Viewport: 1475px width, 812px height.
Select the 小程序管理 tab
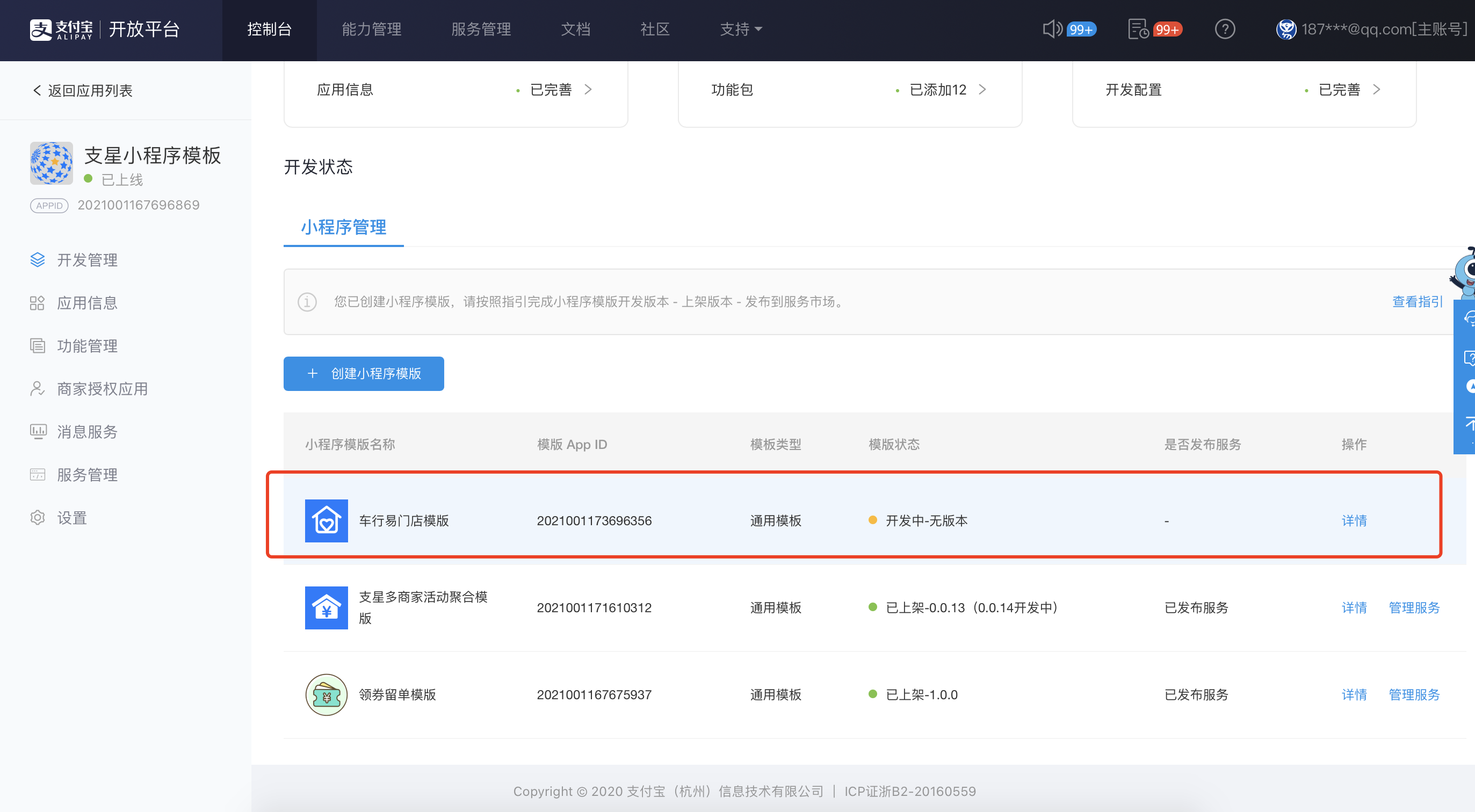[x=344, y=227]
